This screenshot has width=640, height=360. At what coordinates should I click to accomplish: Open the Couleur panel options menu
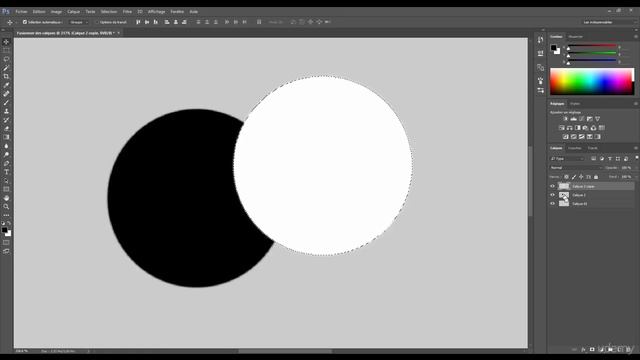(x=636, y=37)
